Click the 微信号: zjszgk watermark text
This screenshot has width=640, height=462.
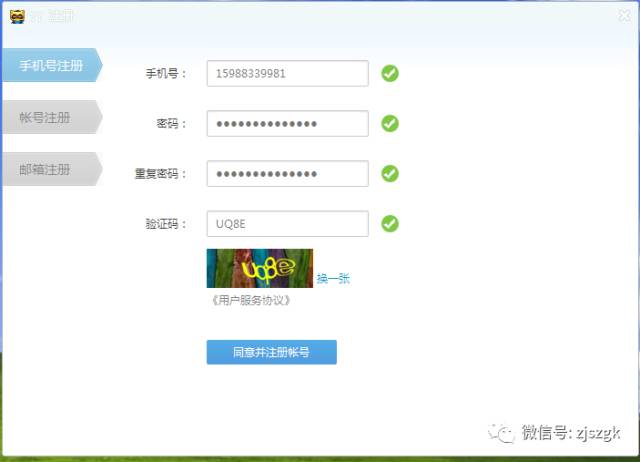571,432
